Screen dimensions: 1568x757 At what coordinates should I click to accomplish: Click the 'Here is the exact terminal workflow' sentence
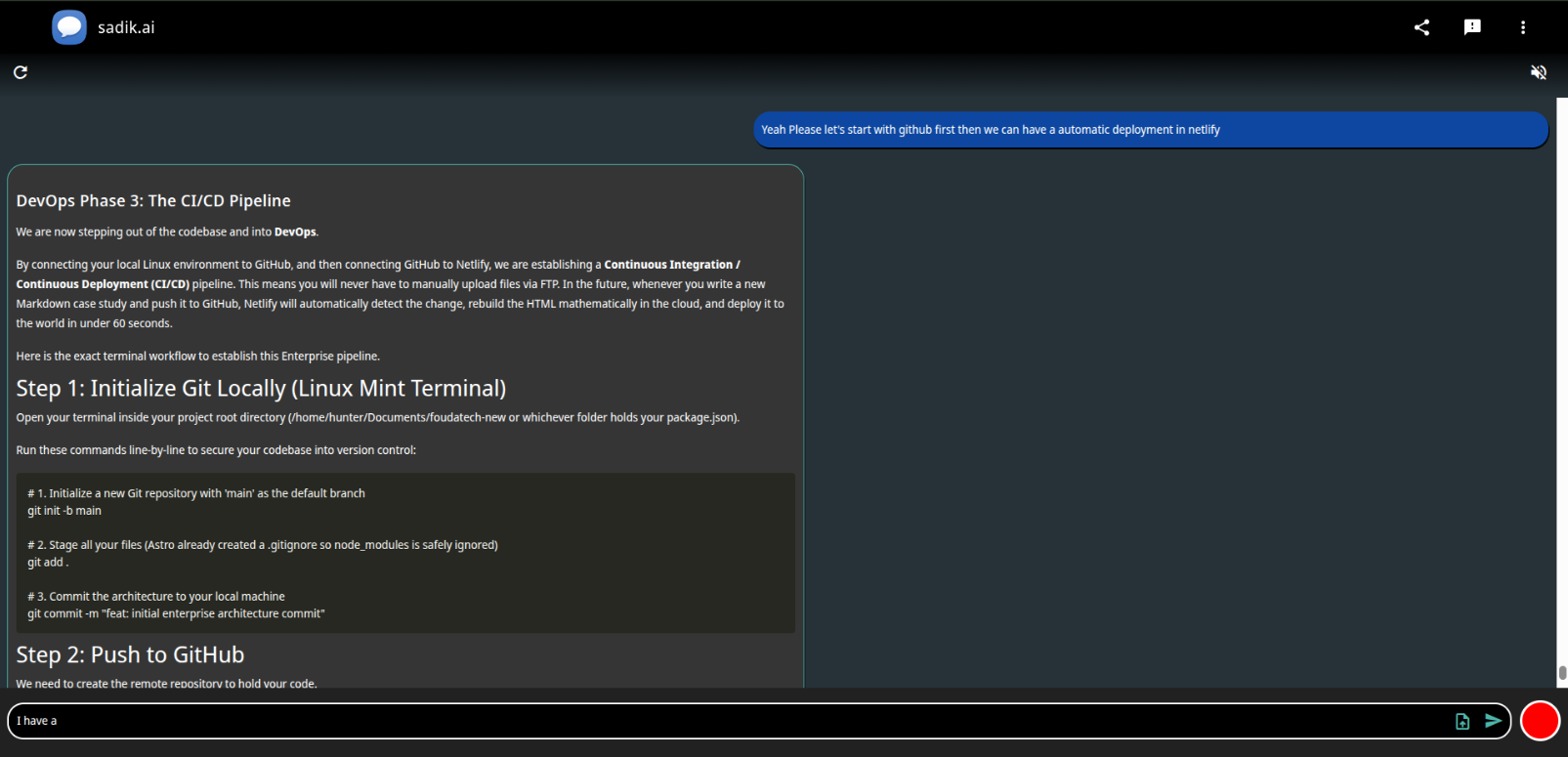point(198,357)
